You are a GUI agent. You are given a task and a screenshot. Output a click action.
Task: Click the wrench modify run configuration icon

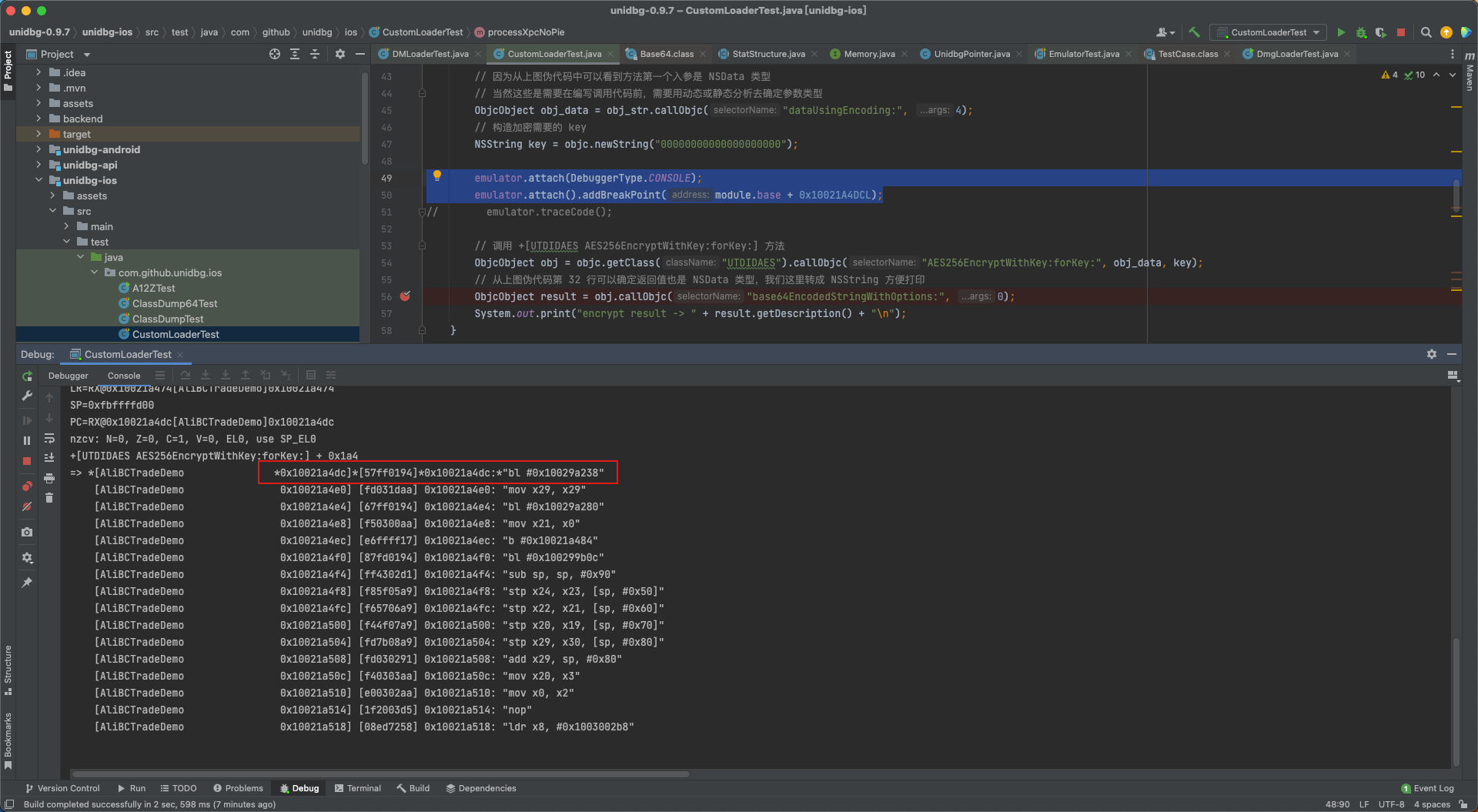coord(27,396)
